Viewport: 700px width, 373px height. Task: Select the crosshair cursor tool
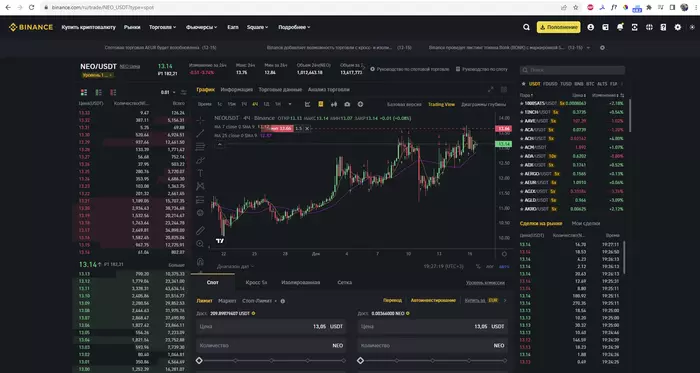pos(200,120)
